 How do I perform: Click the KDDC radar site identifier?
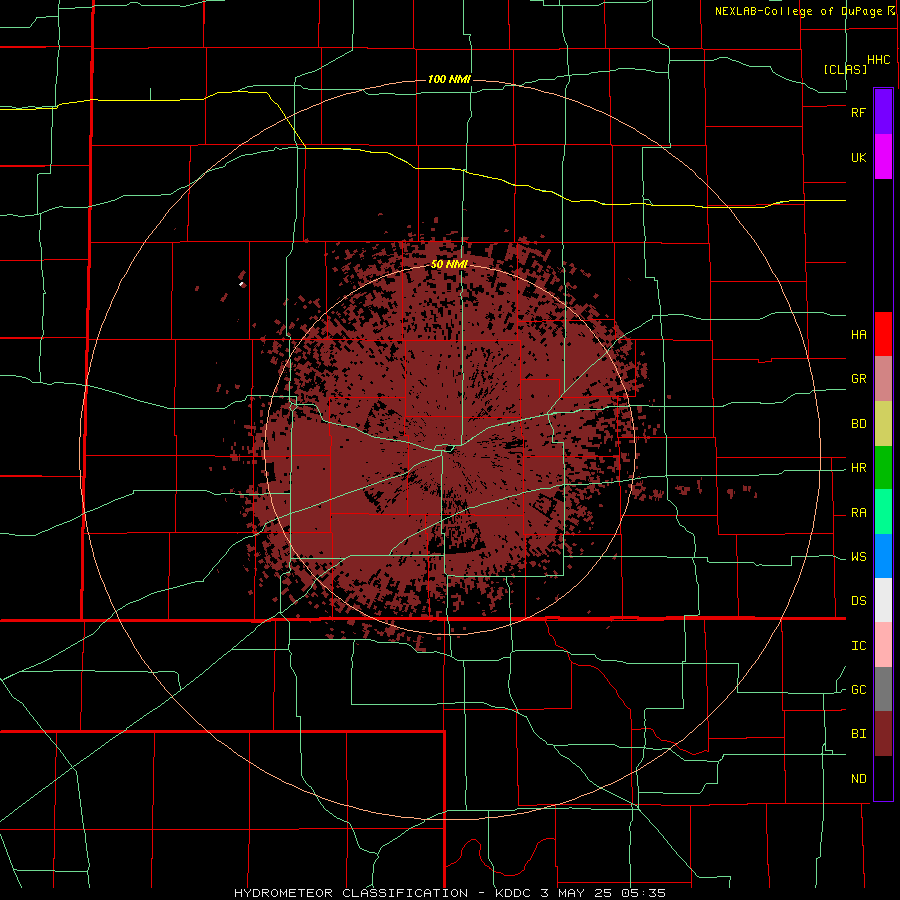click(x=513, y=893)
